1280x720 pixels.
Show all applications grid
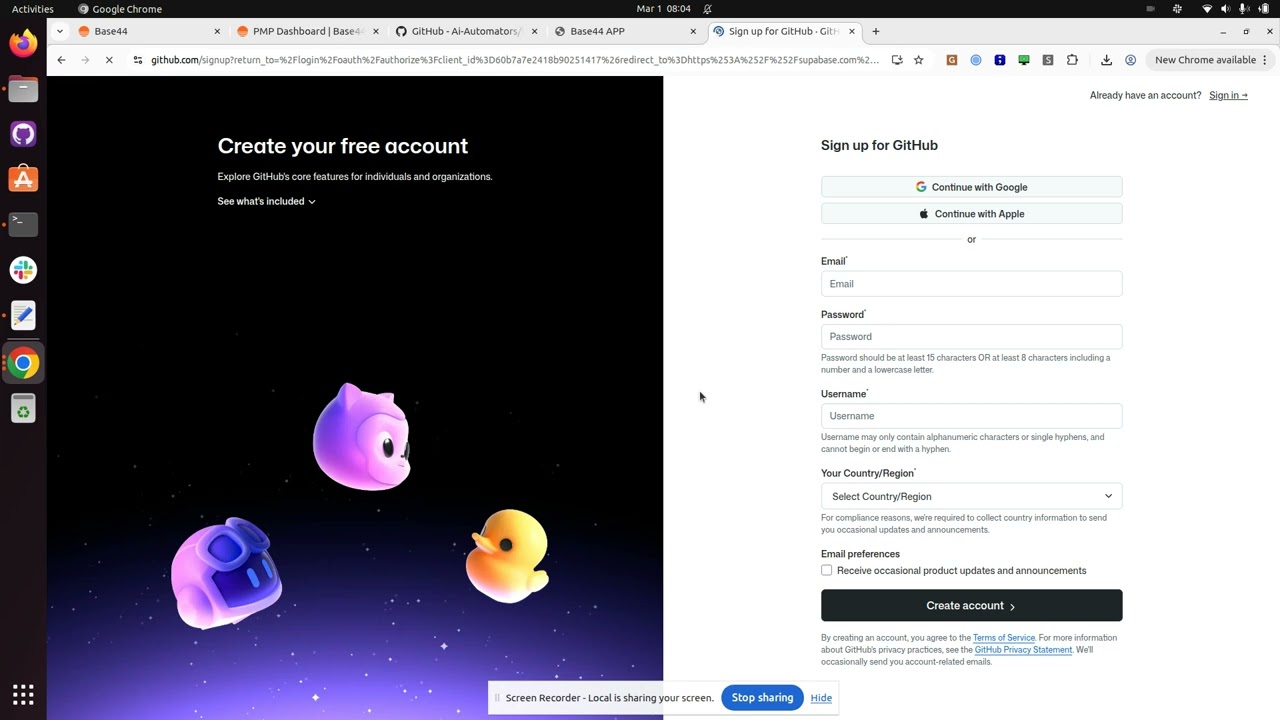coord(23,694)
